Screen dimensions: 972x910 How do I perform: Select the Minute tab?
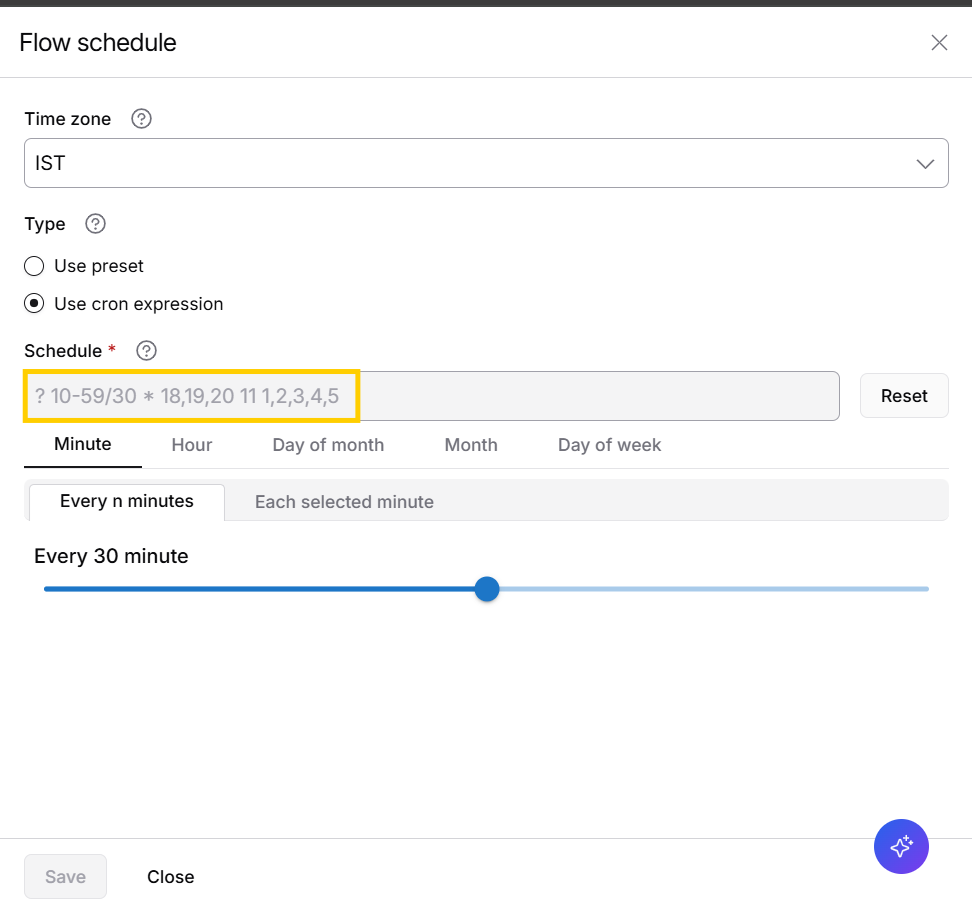[83, 444]
